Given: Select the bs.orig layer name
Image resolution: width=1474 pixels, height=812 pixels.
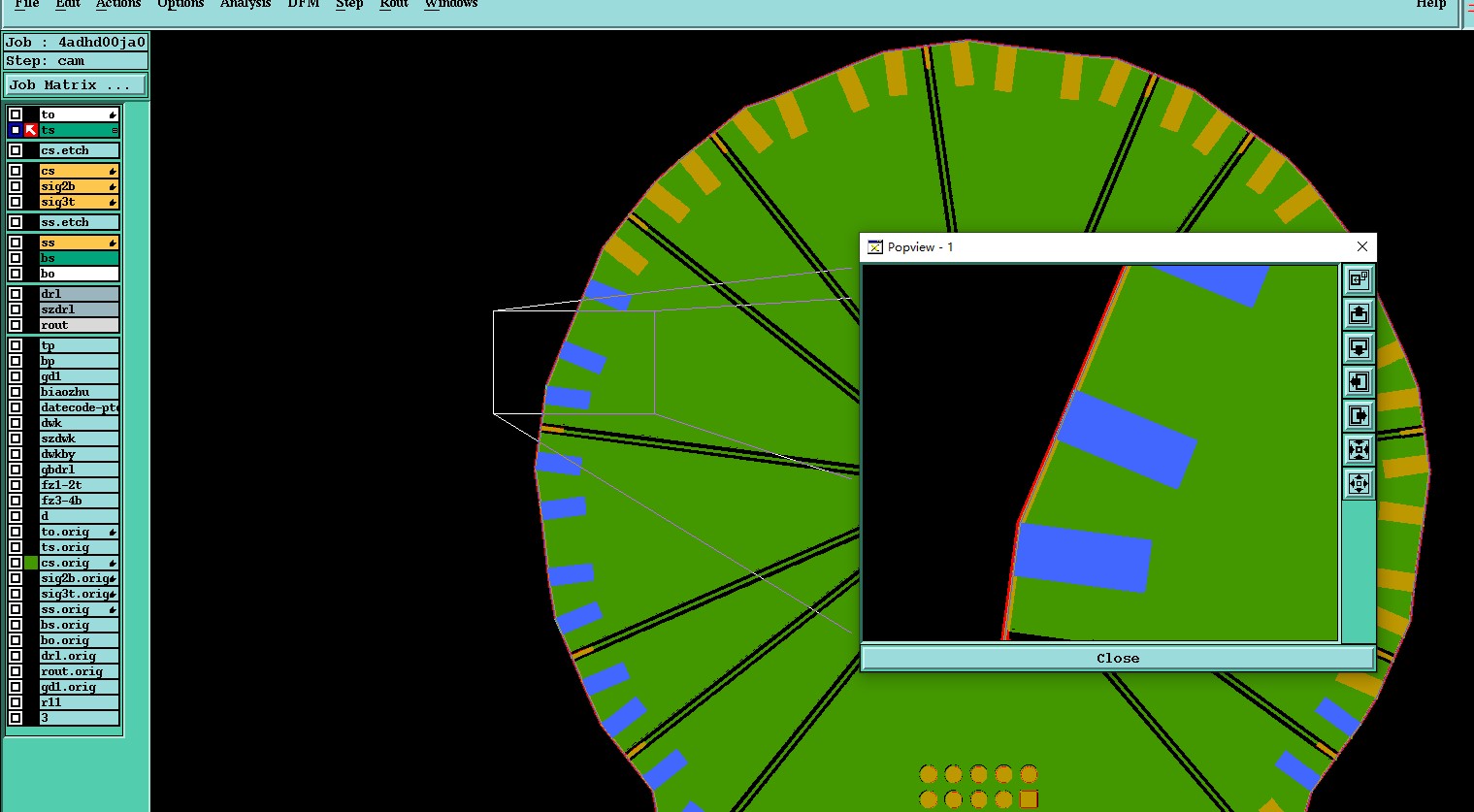Looking at the screenshot, I should (79, 625).
